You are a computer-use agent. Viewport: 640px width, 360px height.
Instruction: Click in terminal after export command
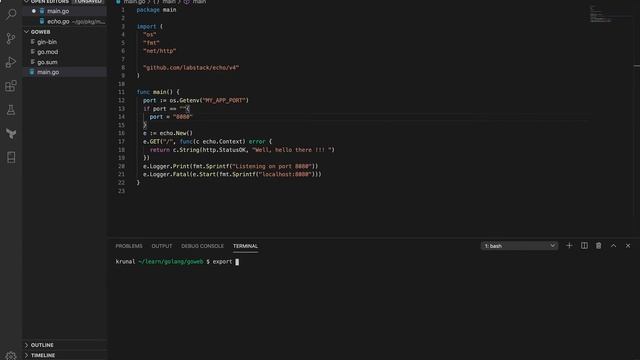coord(237,262)
